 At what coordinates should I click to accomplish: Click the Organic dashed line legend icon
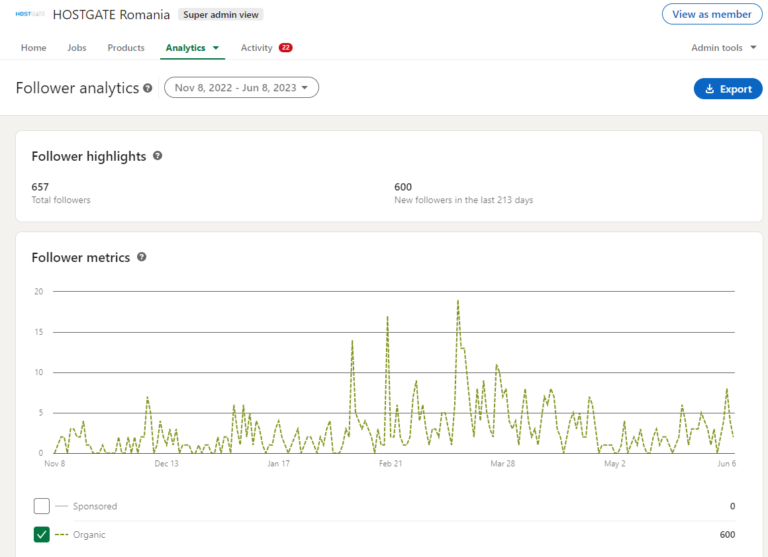pos(62,535)
